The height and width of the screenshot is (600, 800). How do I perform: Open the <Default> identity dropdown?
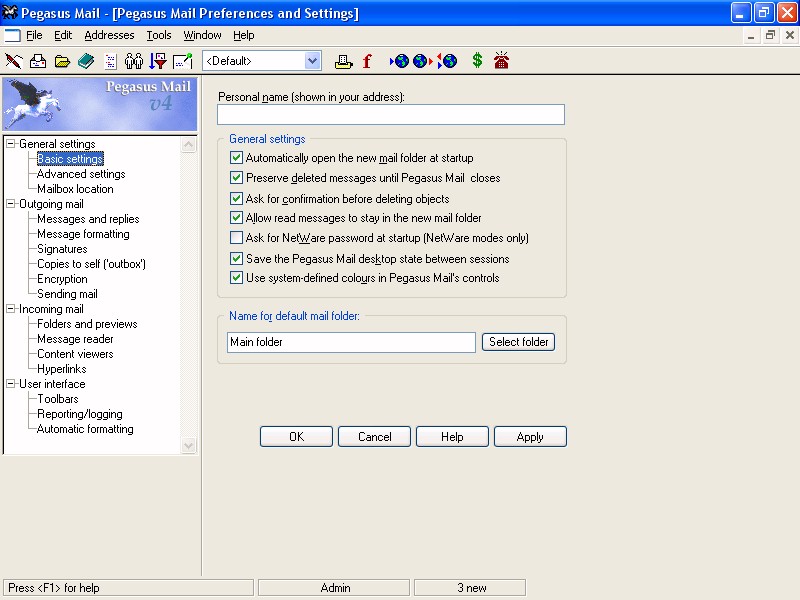coord(312,61)
